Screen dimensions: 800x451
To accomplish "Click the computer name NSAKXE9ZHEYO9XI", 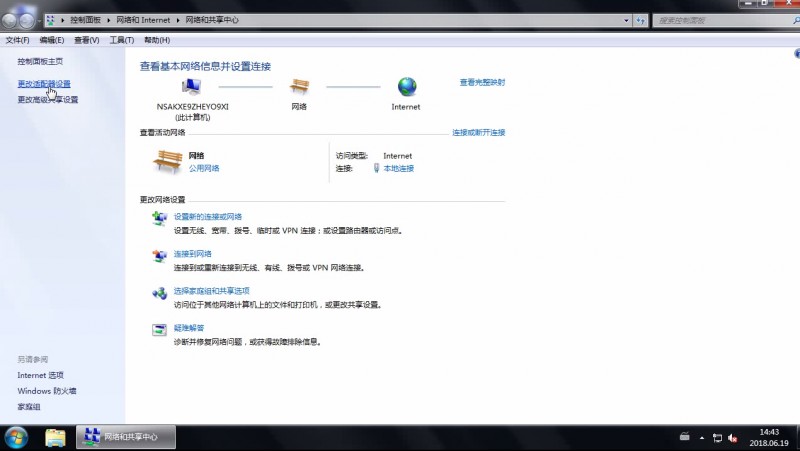I will click(192, 107).
